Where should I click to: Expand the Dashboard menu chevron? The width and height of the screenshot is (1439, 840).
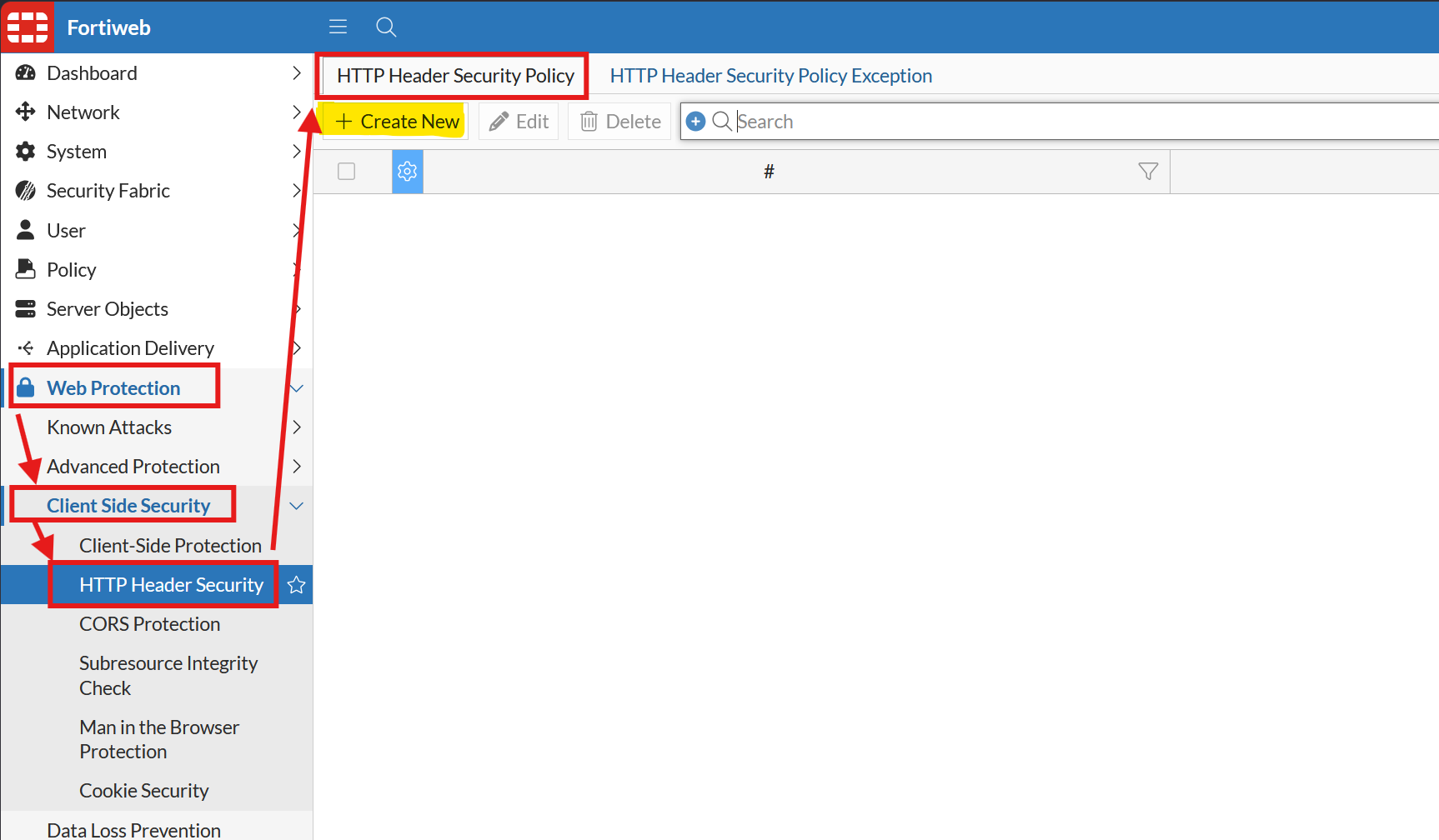tap(297, 73)
